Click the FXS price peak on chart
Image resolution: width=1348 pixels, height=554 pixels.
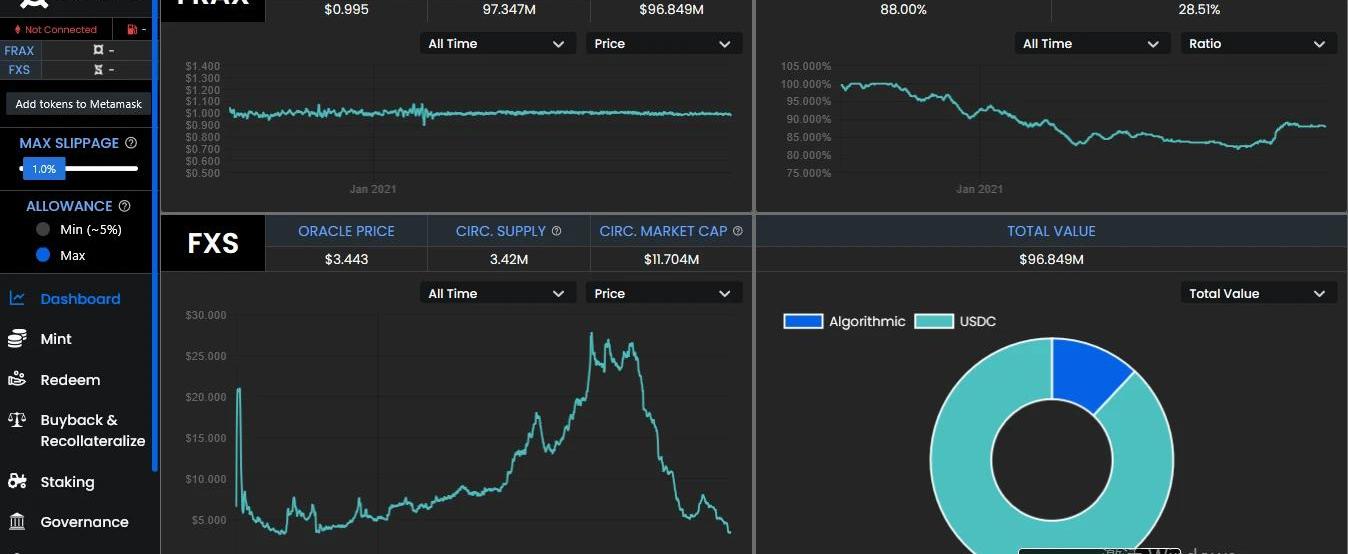(591, 334)
